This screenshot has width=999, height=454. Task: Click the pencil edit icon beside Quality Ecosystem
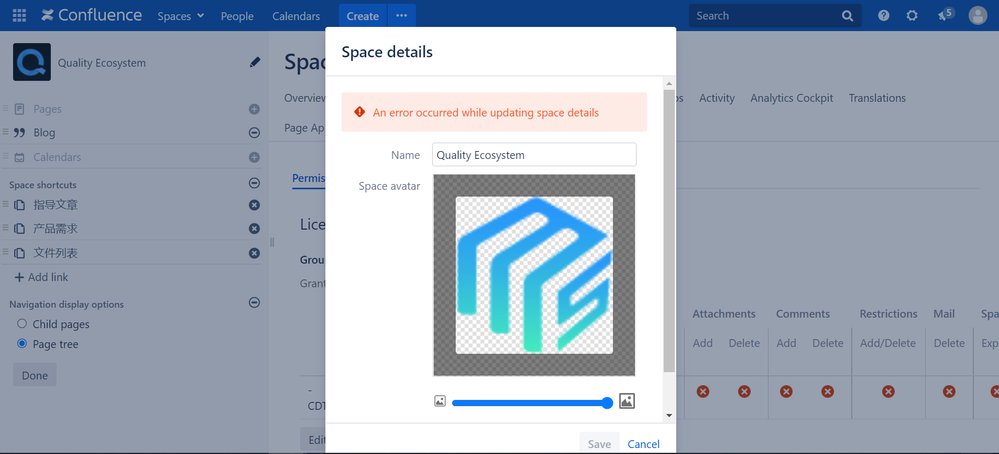(x=255, y=62)
